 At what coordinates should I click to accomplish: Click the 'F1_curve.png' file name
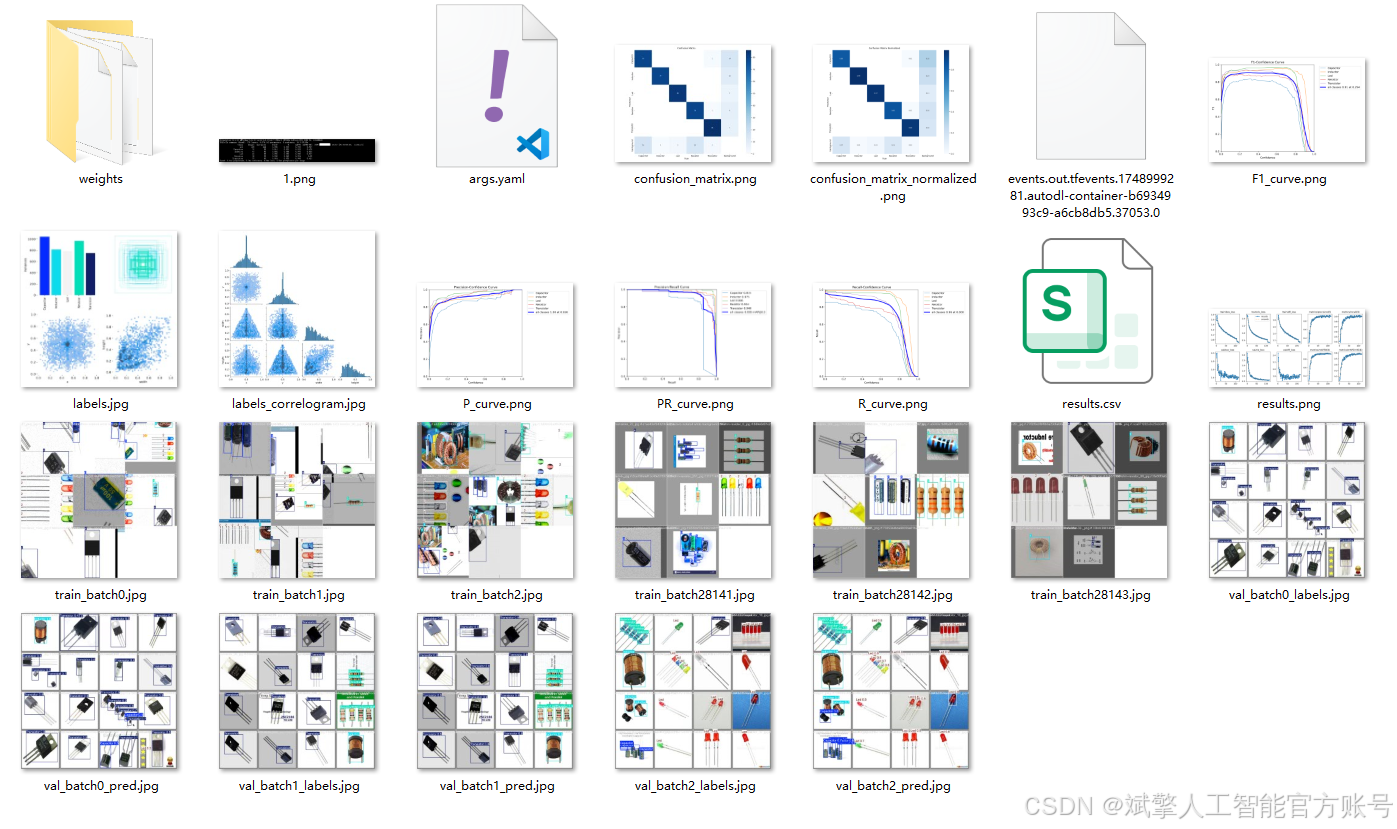pos(1288,179)
